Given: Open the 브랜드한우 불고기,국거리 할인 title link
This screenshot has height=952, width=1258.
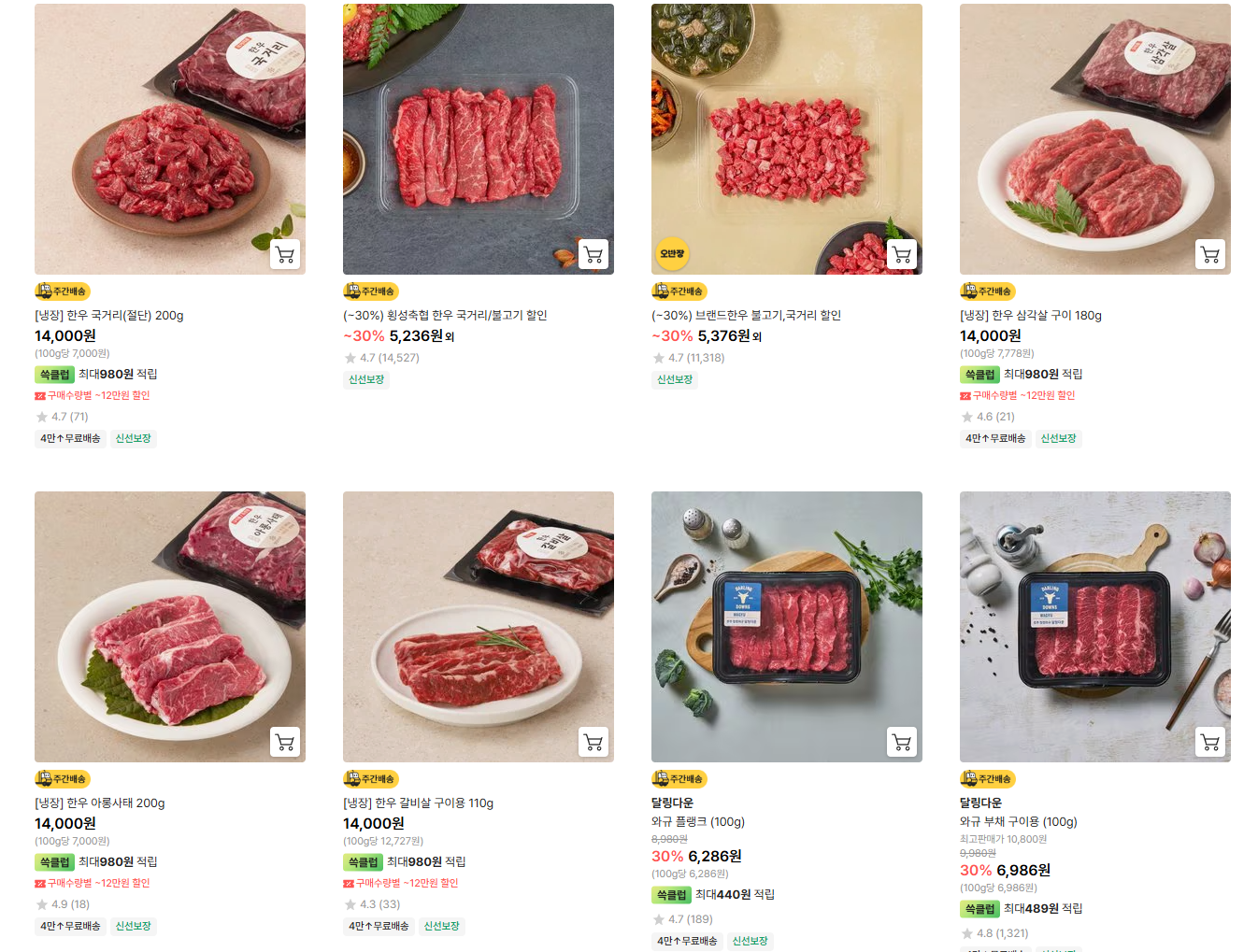Looking at the screenshot, I should pos(746,316).
